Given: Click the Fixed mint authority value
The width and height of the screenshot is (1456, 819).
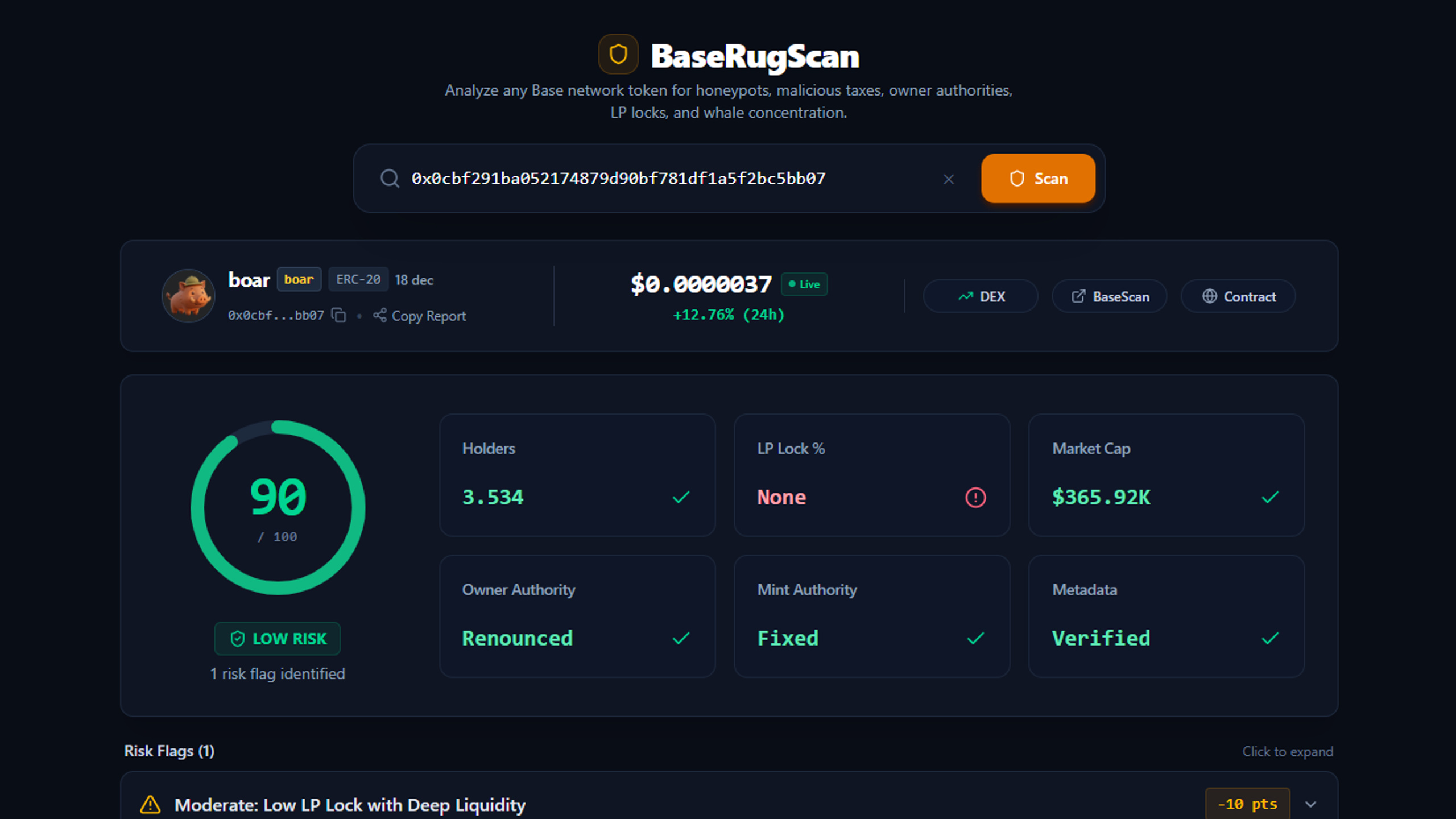Looking at the screenshot, I should point(788,639).
